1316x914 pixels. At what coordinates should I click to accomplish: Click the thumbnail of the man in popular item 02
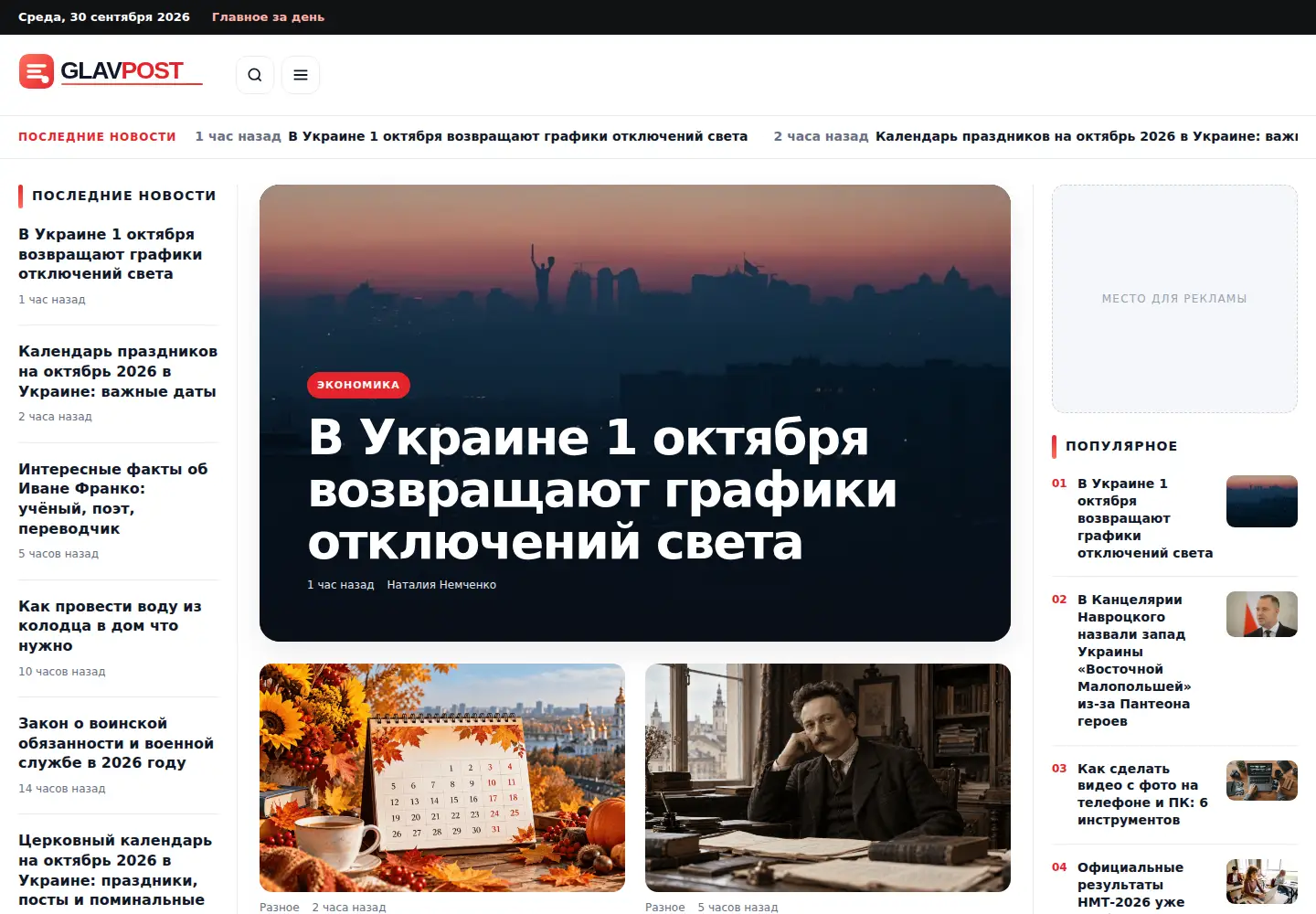tap(1262, 614)
